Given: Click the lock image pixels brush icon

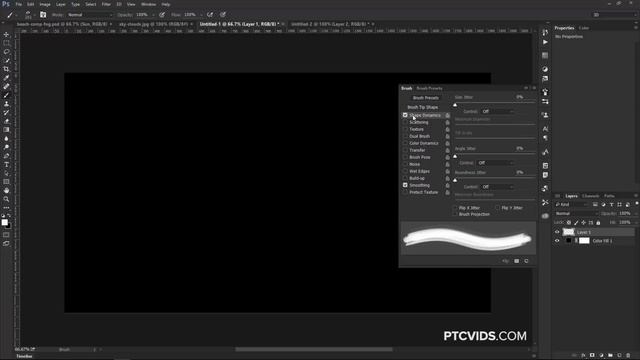Looking at the screenshot, I should [576, 222].
